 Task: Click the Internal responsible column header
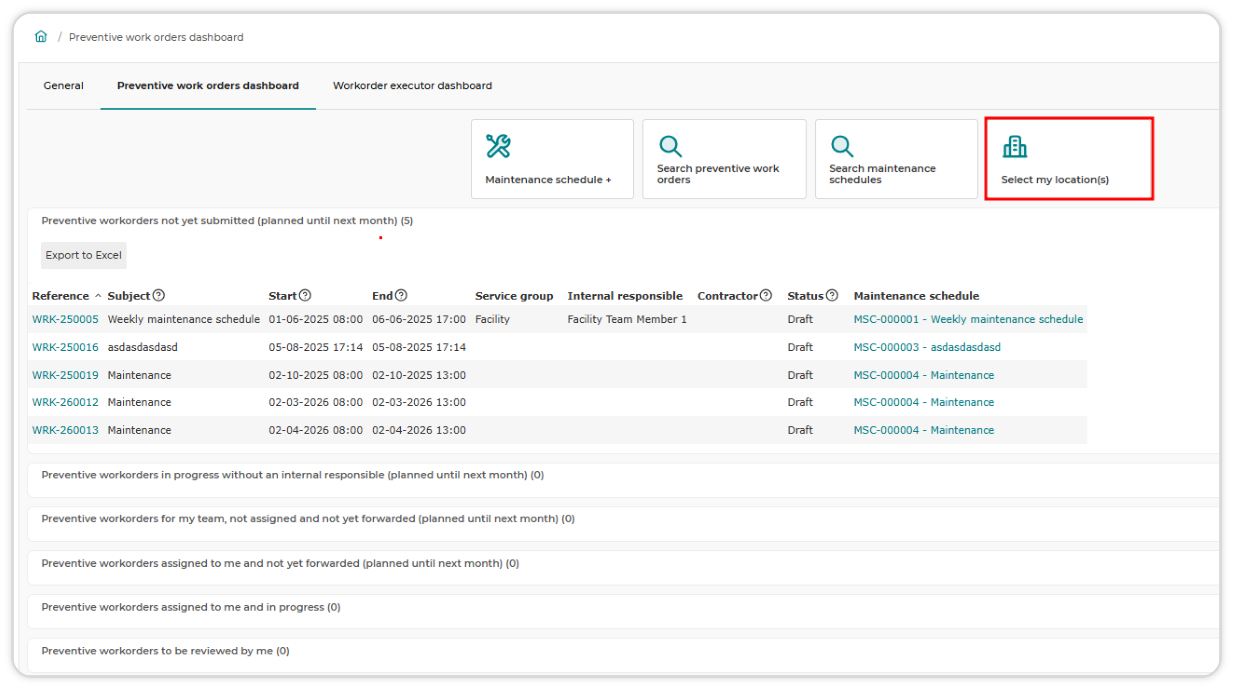pyautogui.click(x=625, y=296)
